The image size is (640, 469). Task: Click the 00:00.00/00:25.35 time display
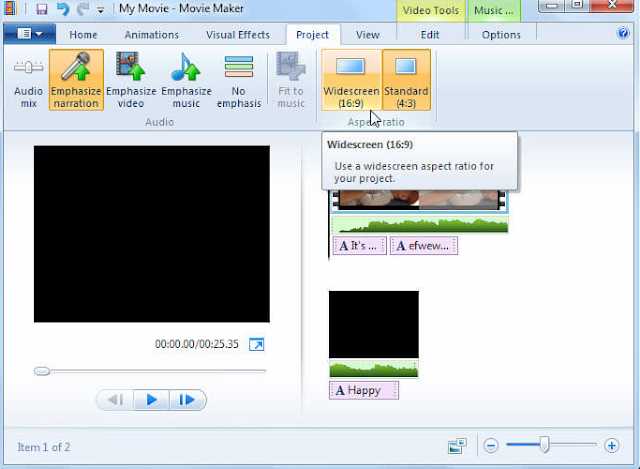pos(197,344)
